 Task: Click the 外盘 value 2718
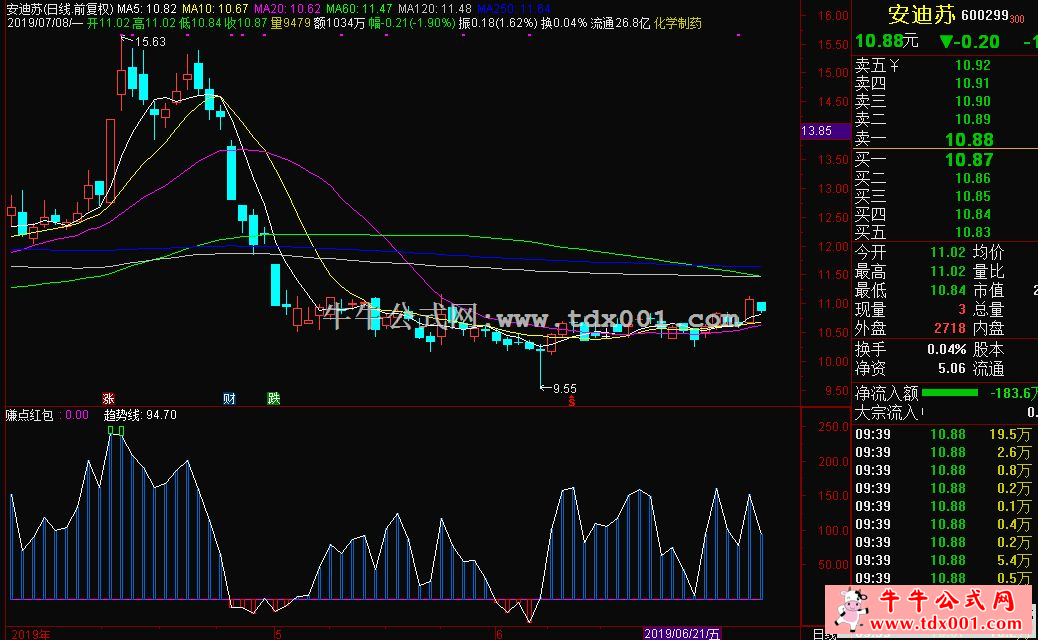point(950,328)
